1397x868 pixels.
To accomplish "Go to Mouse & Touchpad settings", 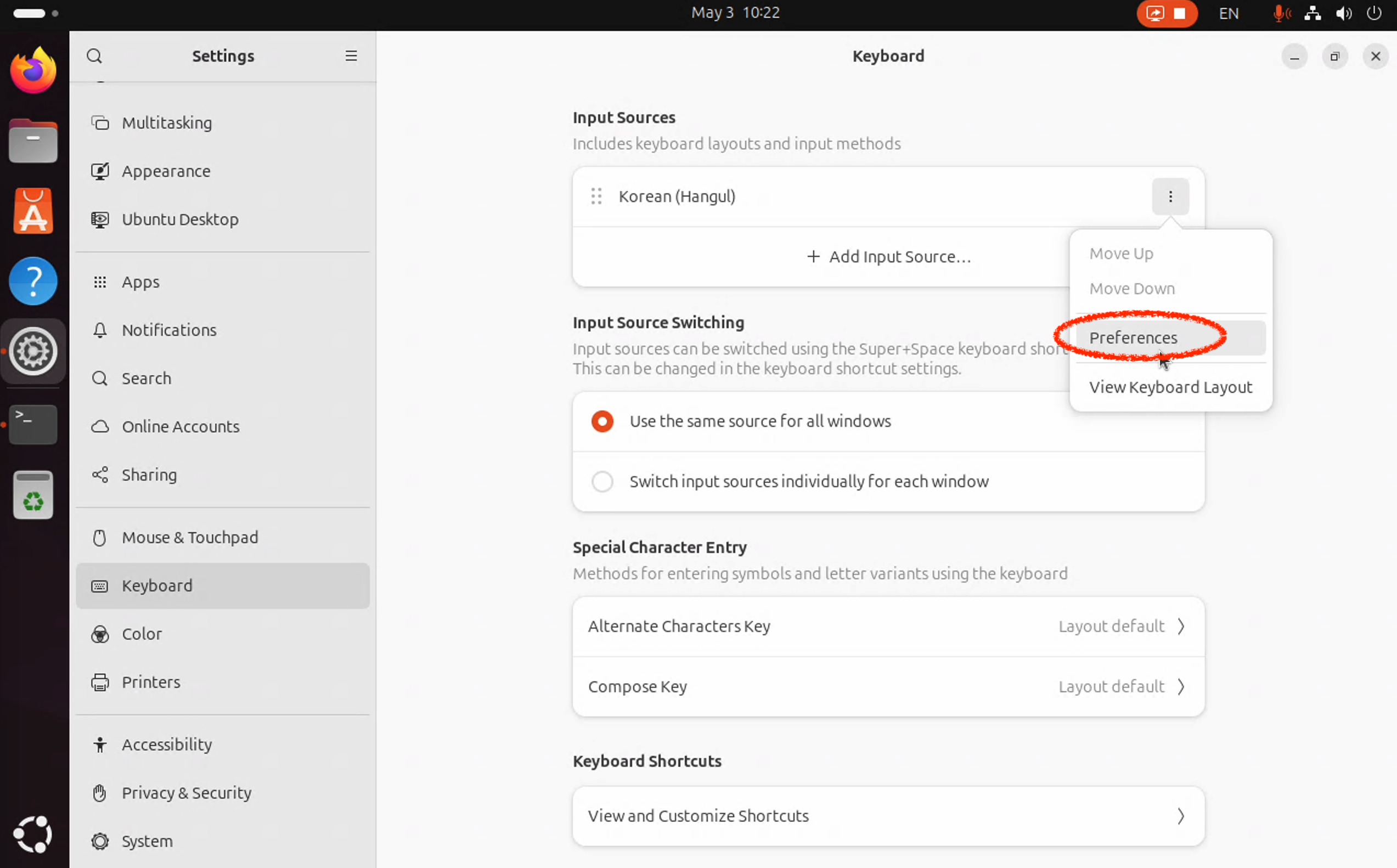I will pos(189,537).
